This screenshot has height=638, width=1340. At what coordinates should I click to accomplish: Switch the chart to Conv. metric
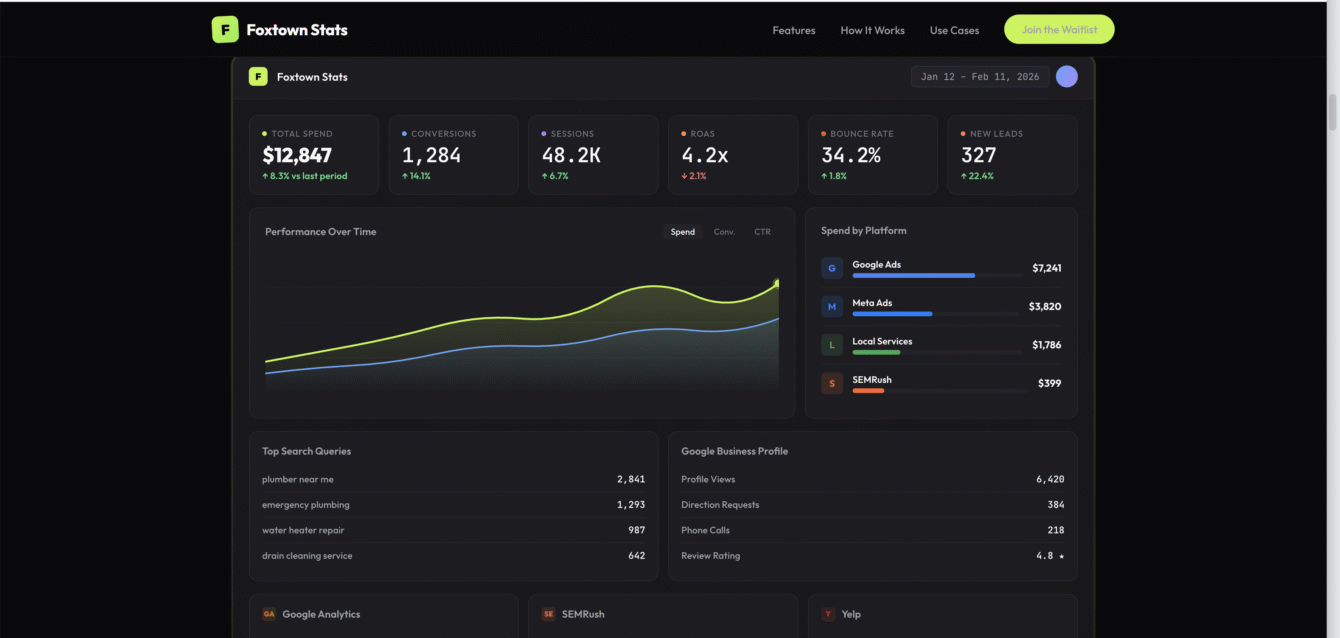click(x=723, y=231)
